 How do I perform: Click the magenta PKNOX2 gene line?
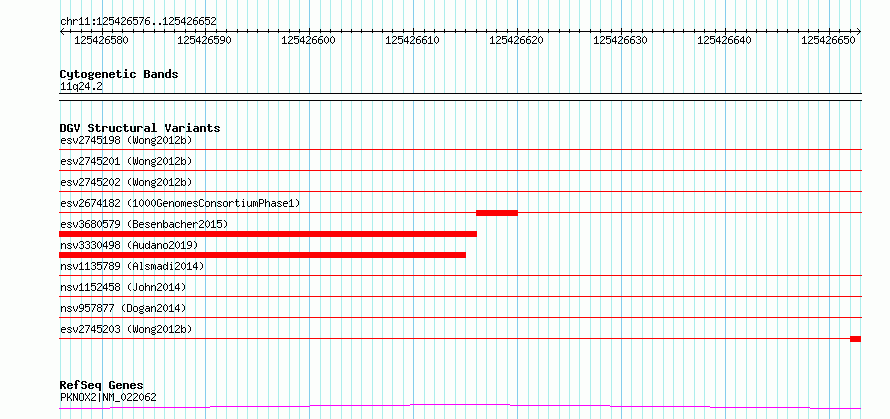460,406
